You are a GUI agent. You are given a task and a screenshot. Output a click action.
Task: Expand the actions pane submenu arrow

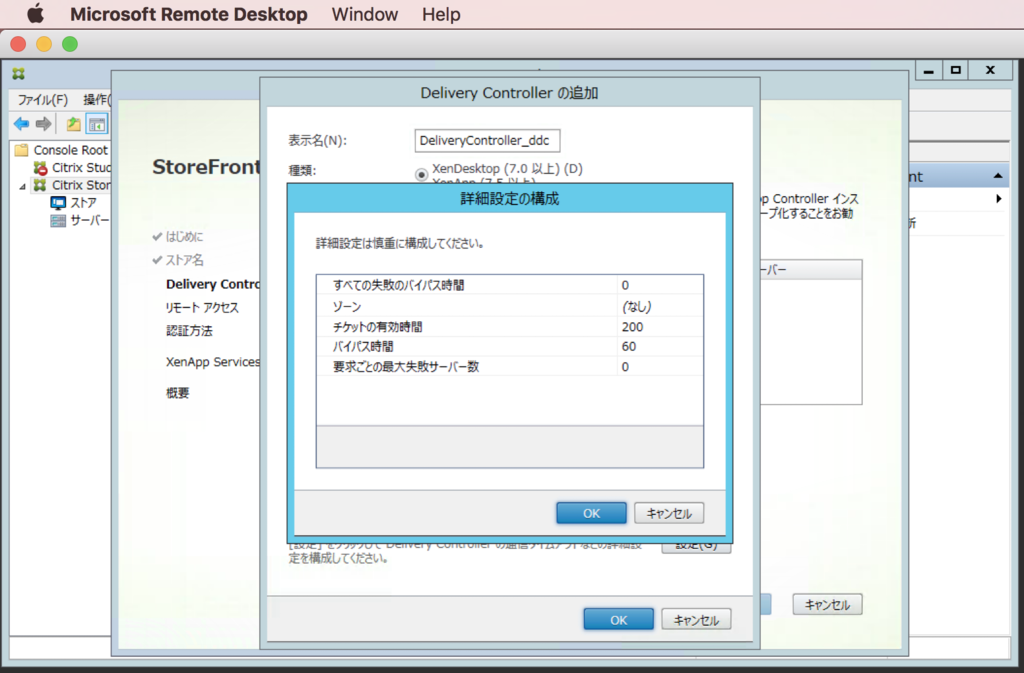[x=999, y=198]
